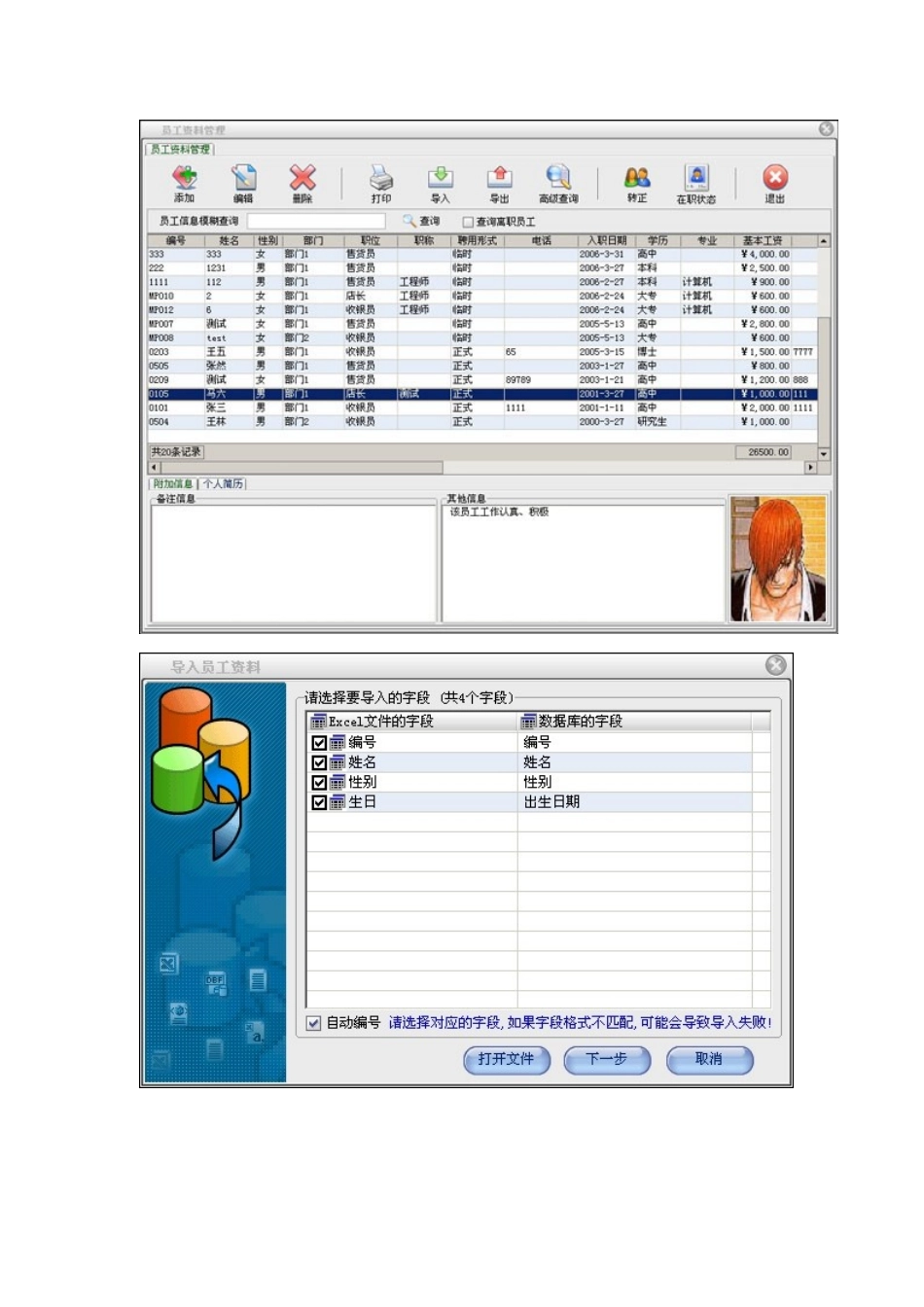Click the 数据库的字段 column header

click(x=634, y=722)
